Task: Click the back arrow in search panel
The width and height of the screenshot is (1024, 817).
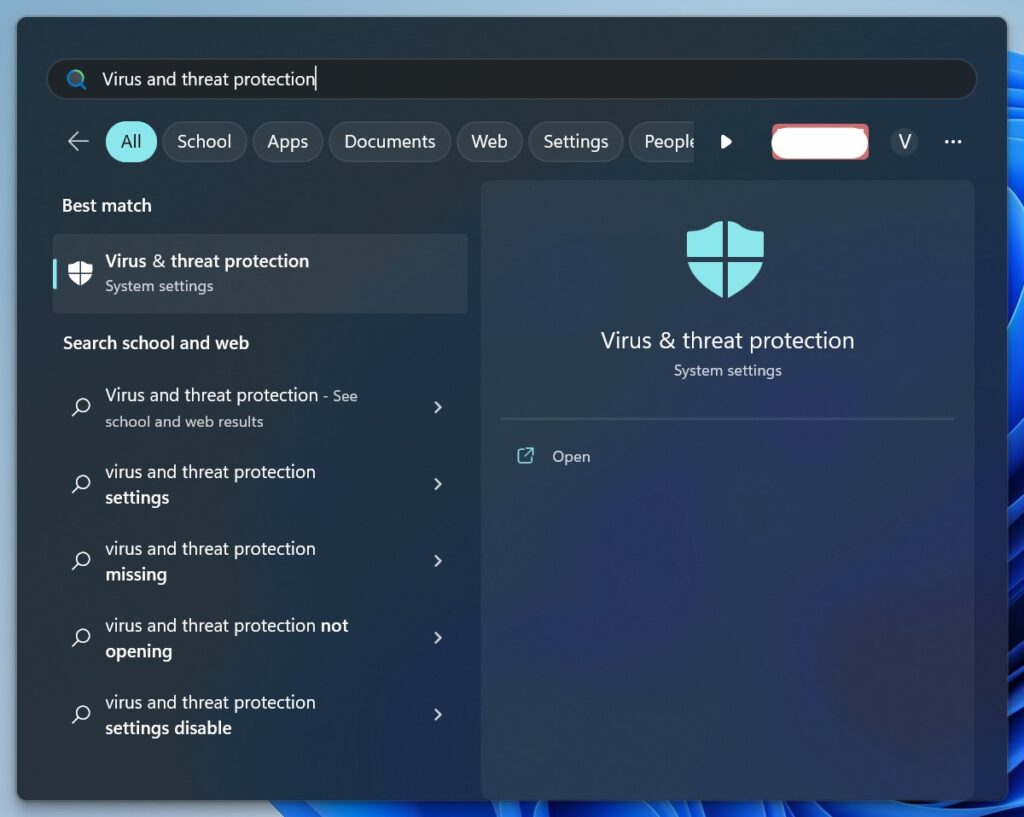Action: (x=78, y=142)
